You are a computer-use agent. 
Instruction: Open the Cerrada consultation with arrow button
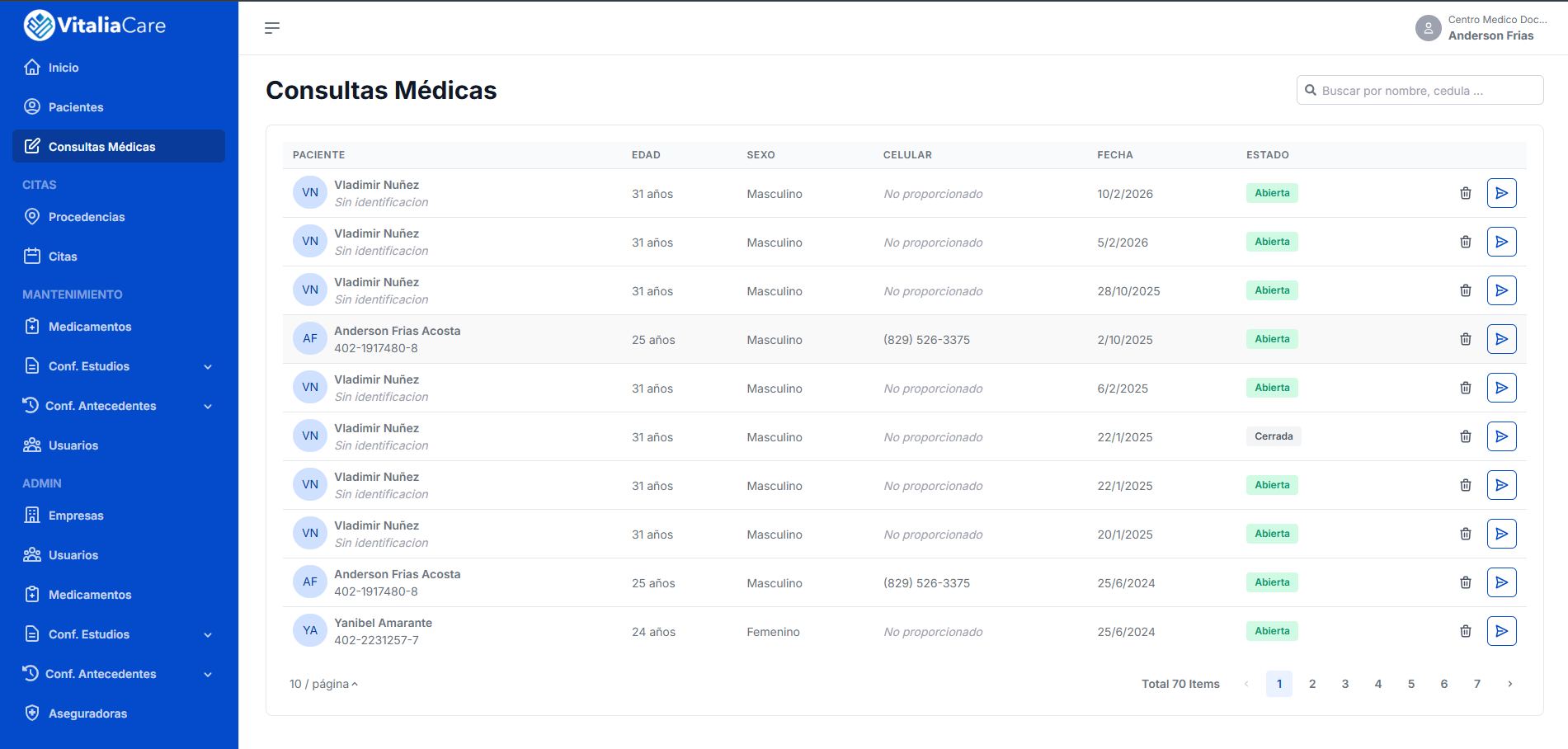[x=1502, y=436]
